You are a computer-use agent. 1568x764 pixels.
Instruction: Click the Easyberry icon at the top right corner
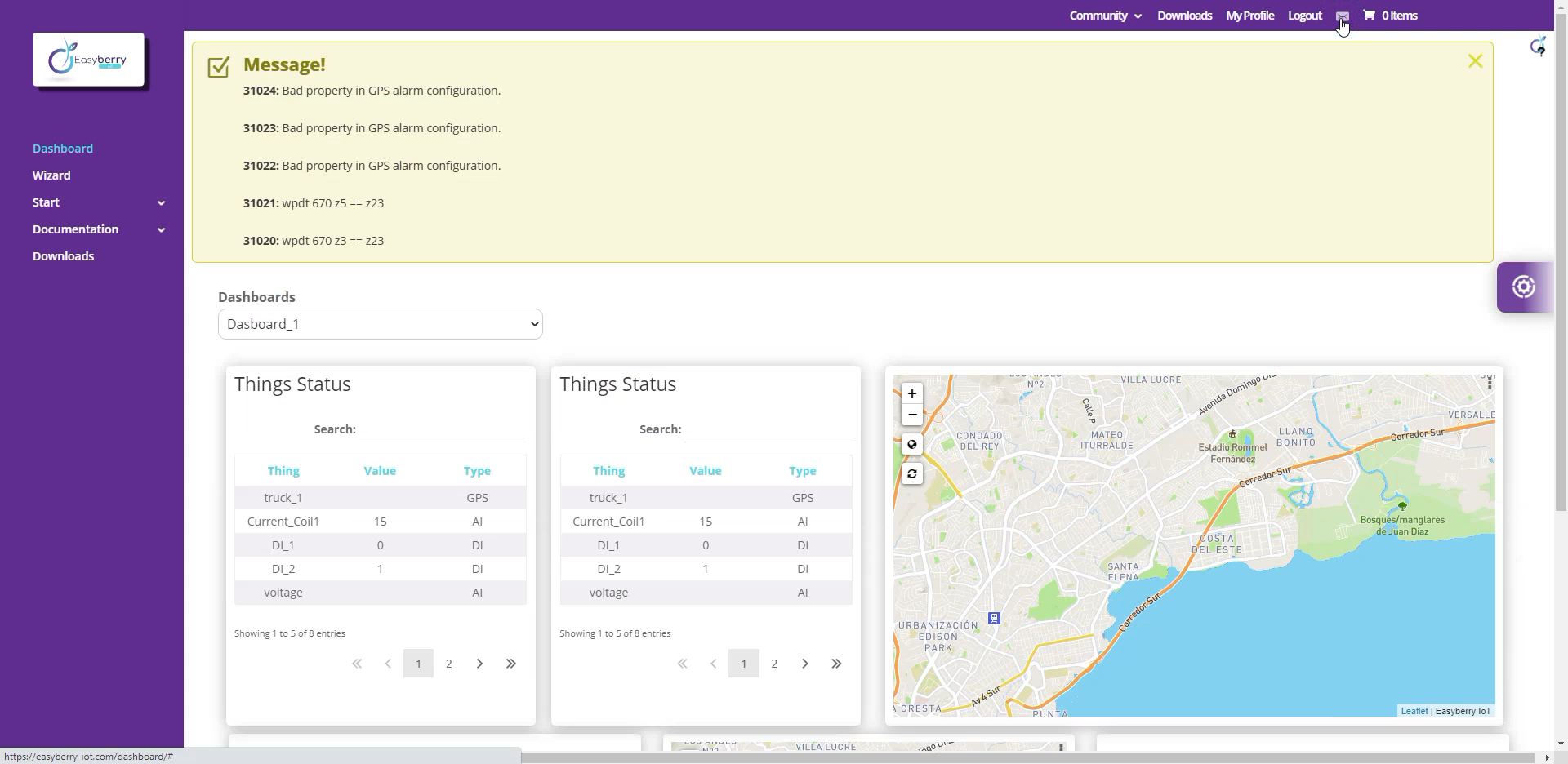(x=1538, y=47)
